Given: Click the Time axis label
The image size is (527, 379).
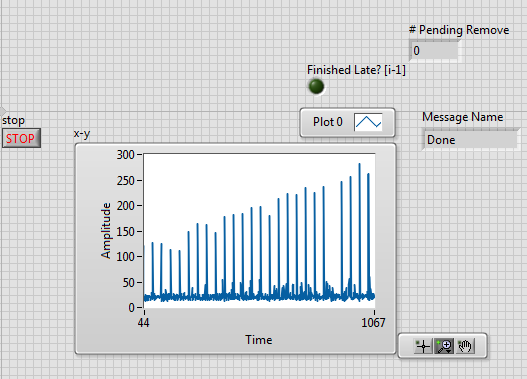Looking at the screenshot, I should [x=258, y=340].
